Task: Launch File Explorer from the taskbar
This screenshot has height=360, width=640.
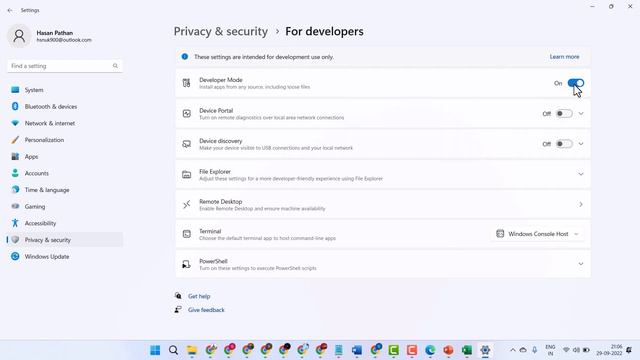Action: [192, 350]
